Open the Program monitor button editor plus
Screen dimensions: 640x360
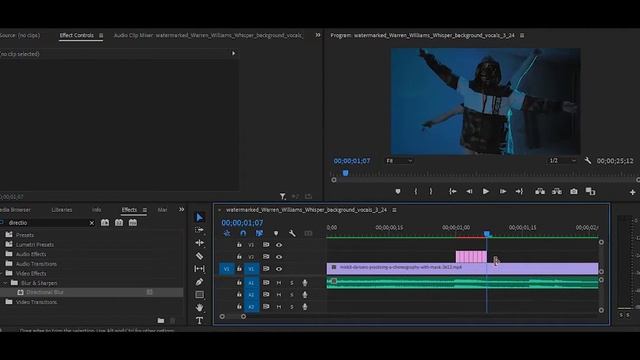[632, 192]
